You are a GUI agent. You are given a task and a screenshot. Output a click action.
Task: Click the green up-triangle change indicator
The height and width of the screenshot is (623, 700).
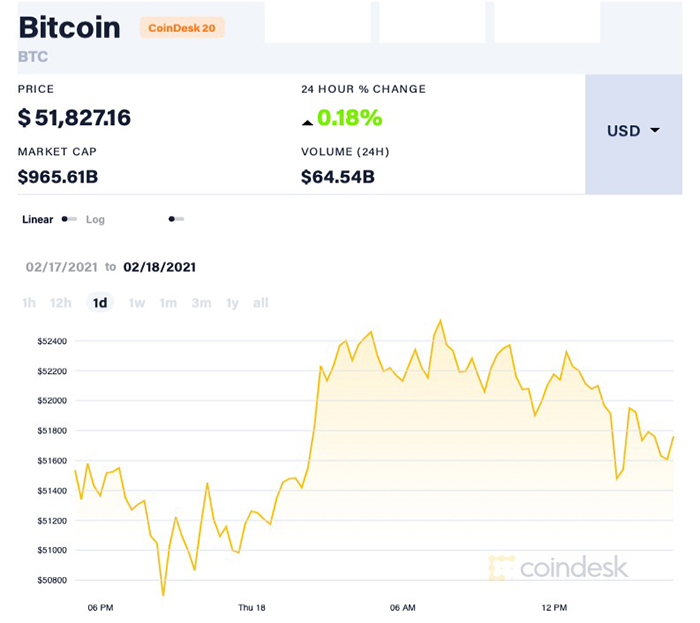(x=307, y=120)
